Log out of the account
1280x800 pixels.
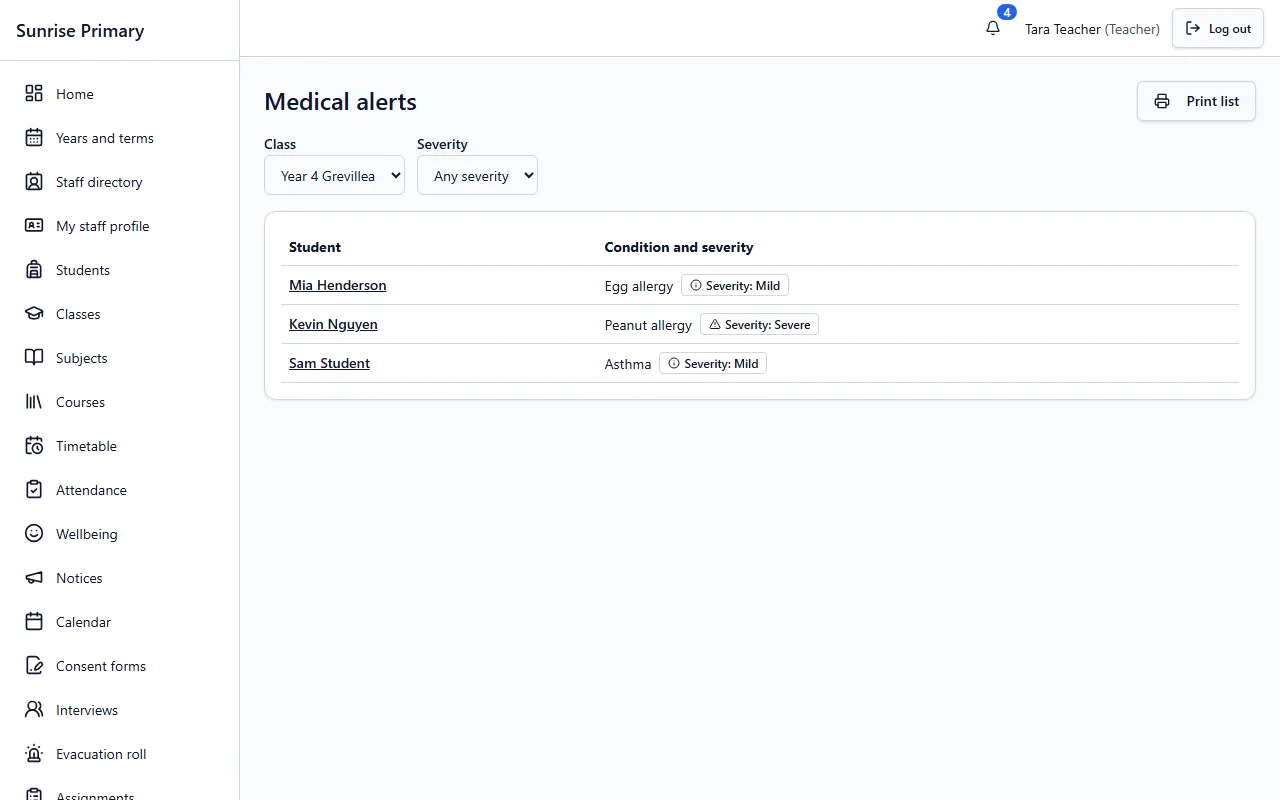point(1218,29)
